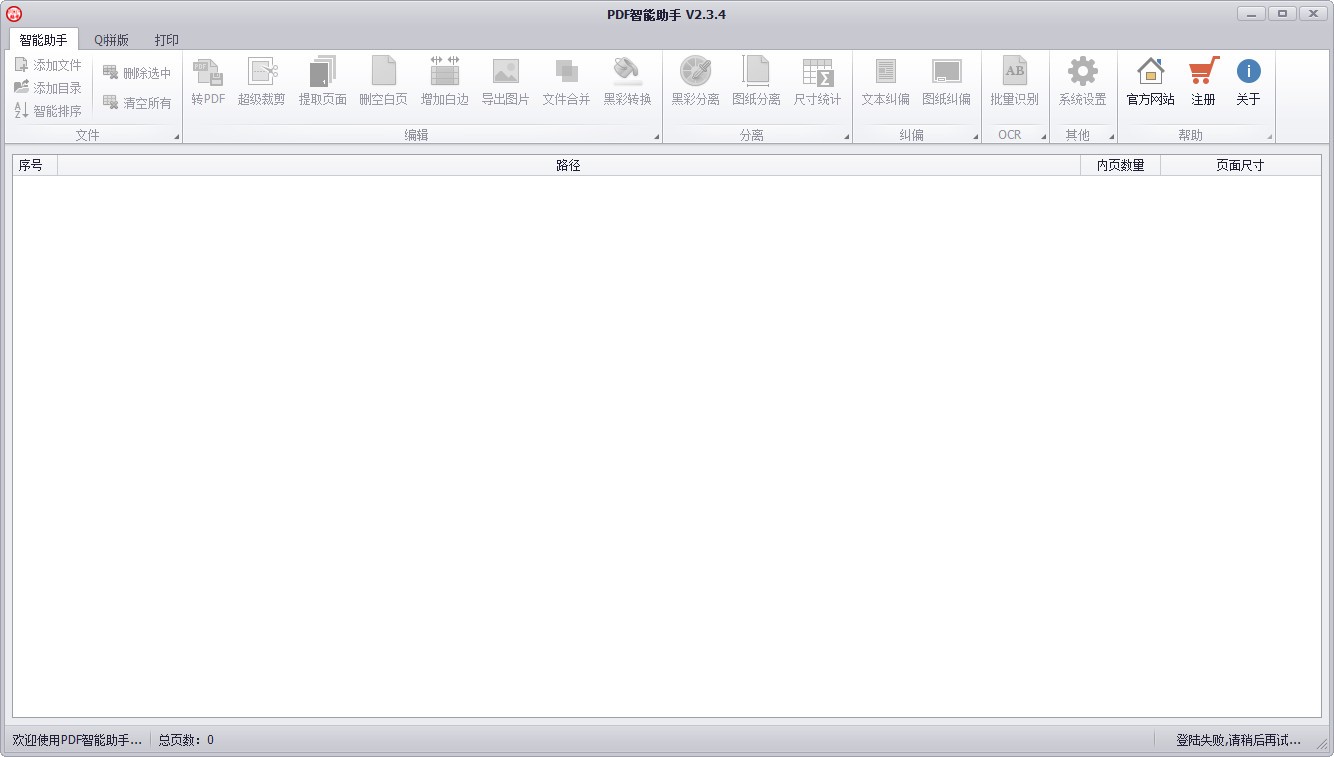
Task: Click the 文本纠偏 text deskew icon
Action: [885, 71]
